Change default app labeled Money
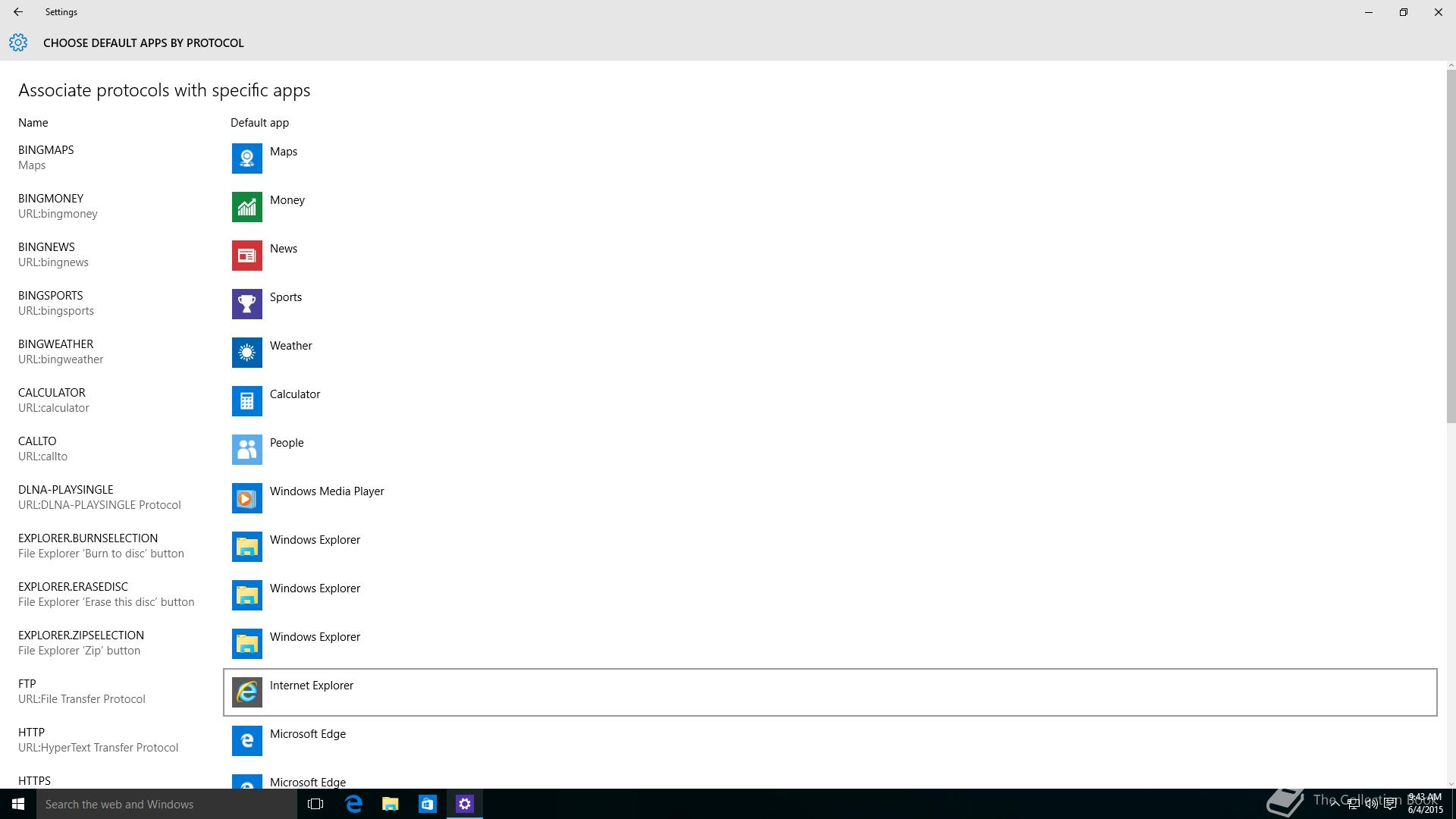1456x819 pixels. 287,200
